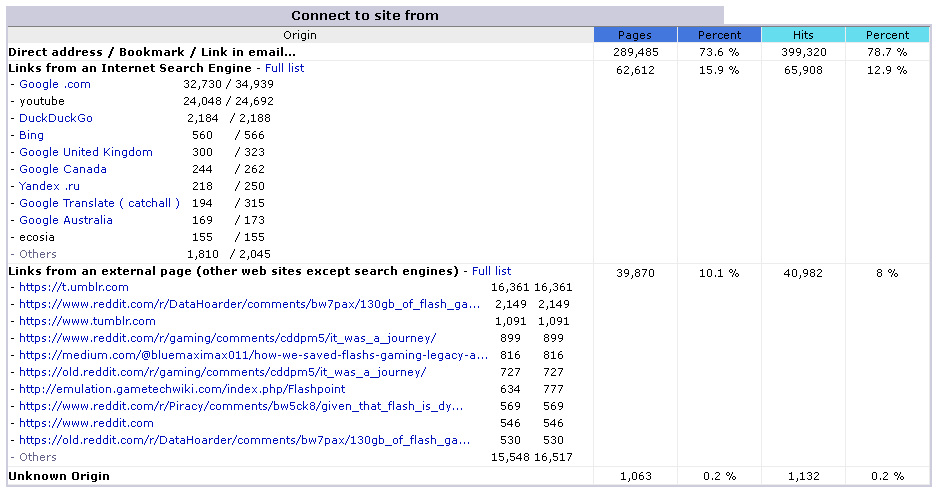Click the reddit Piracy comments link
The height and width of the screenshot is (494, 939).
241,406
